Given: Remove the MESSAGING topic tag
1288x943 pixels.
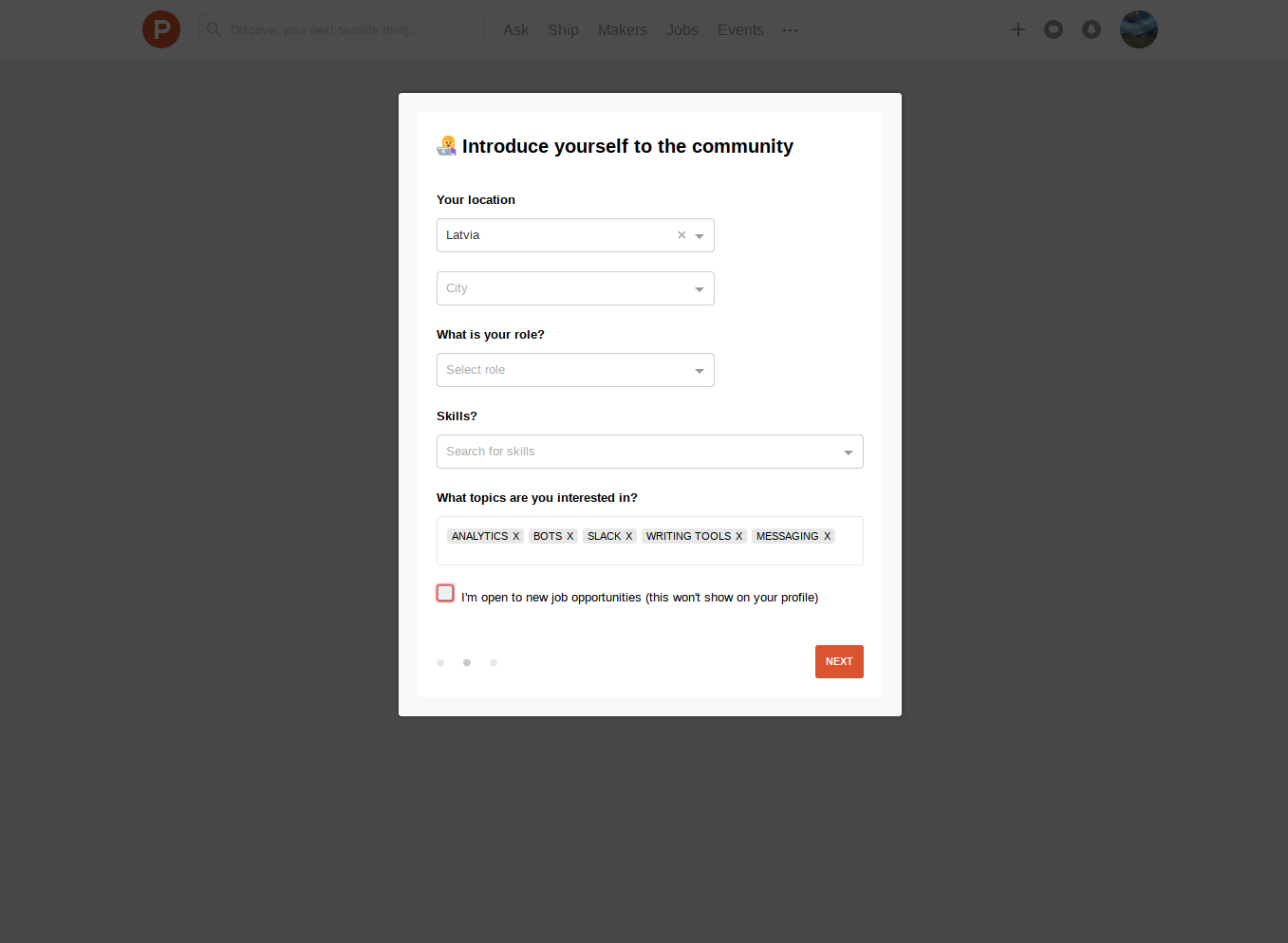Looking at the screenshot, I should coord(827,536).
